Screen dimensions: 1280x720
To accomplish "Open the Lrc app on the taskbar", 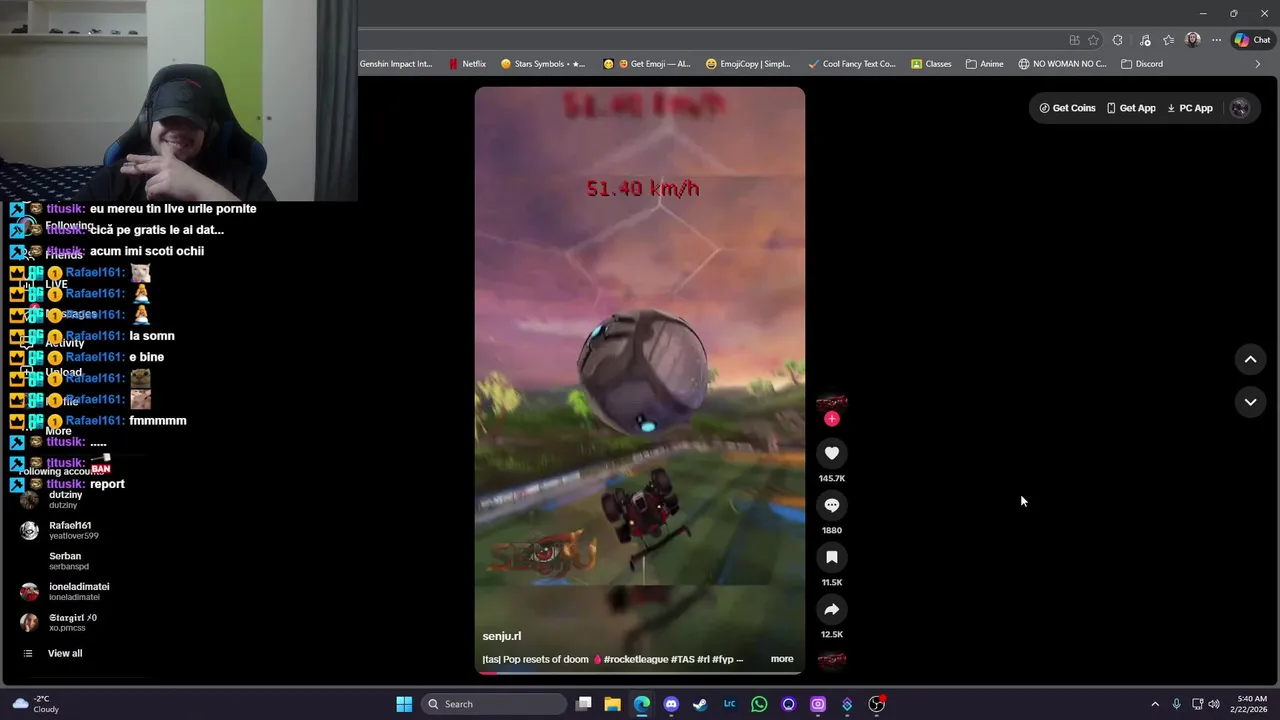I will pos(730,704).
